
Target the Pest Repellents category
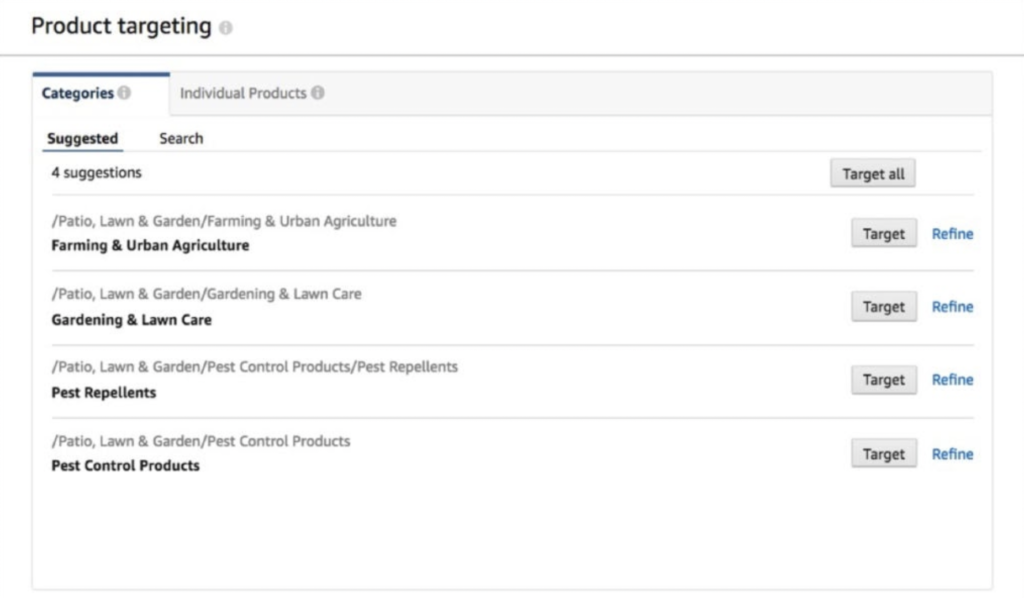883,379
